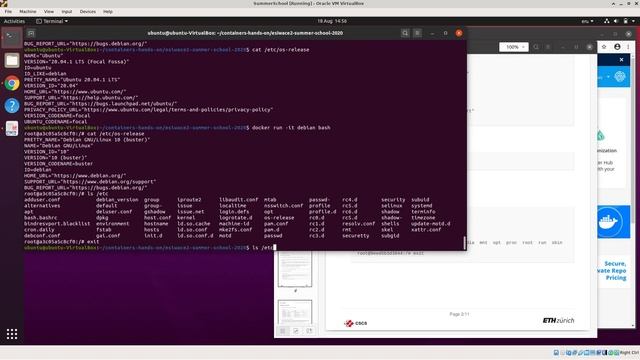Open the Devices menu

pyautogui.click(x=88, y=11)
